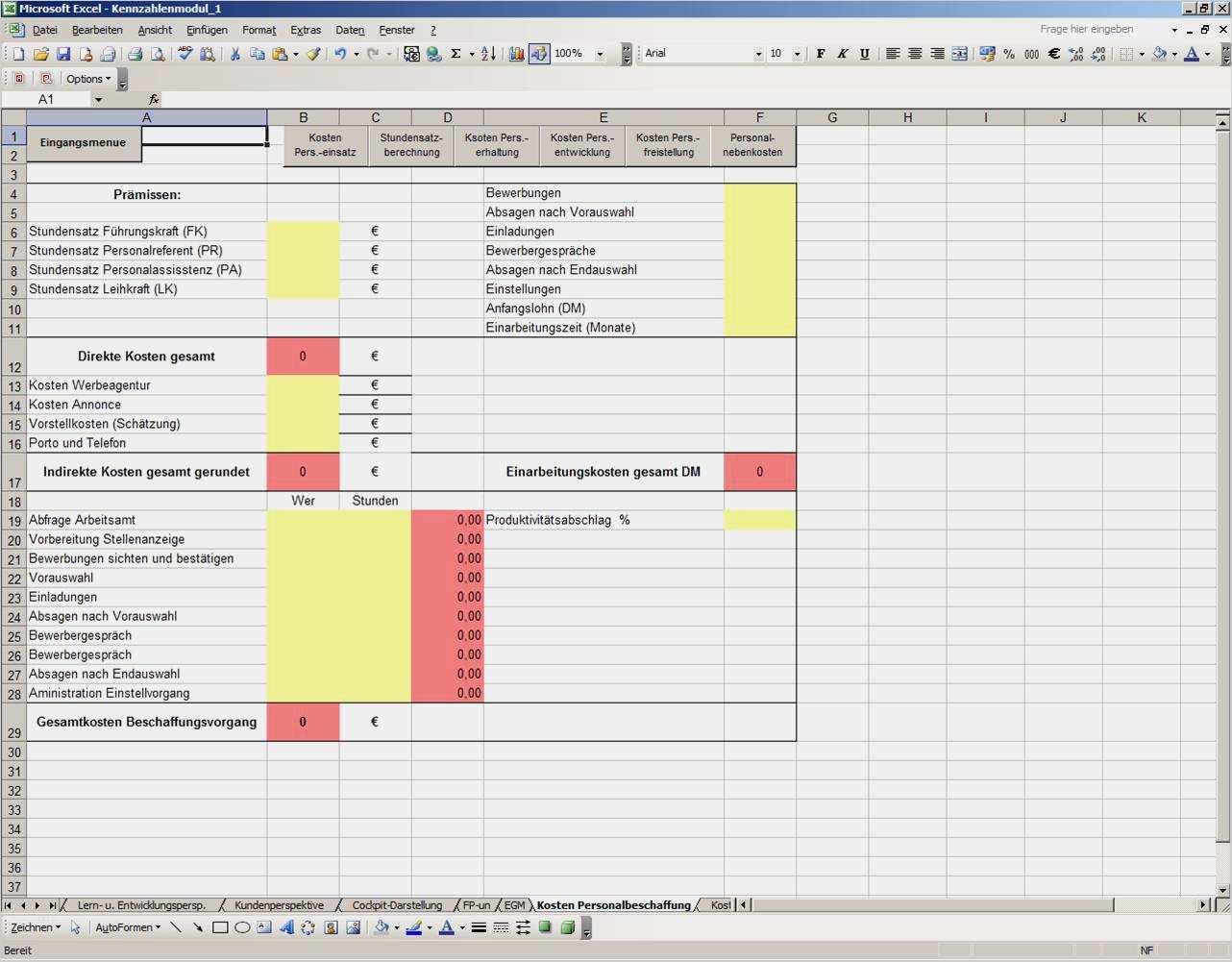Copy the selected cells
The image size is (1232, 962).
tap(257, 55)
